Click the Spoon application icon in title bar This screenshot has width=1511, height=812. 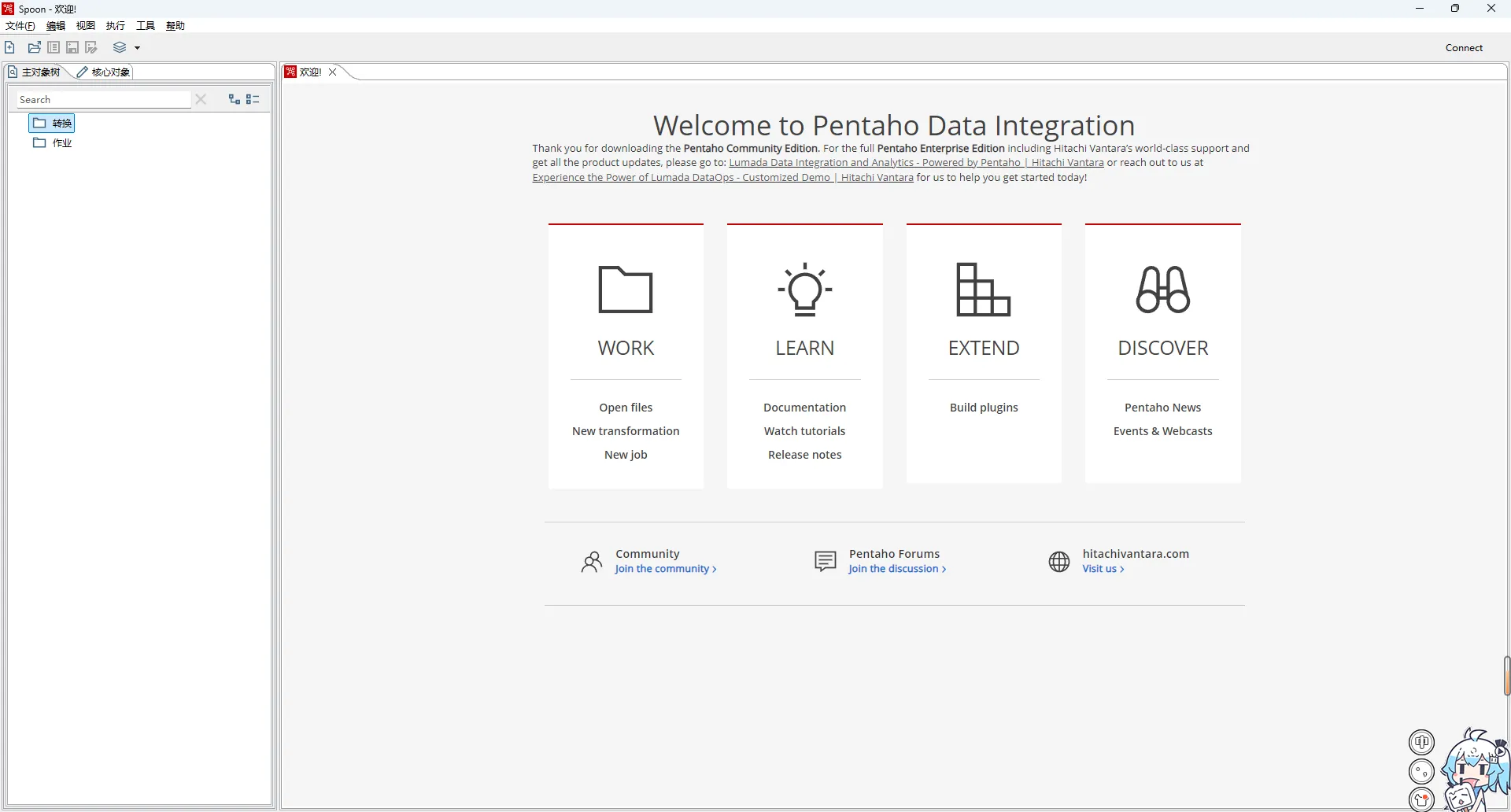point(9,9)
